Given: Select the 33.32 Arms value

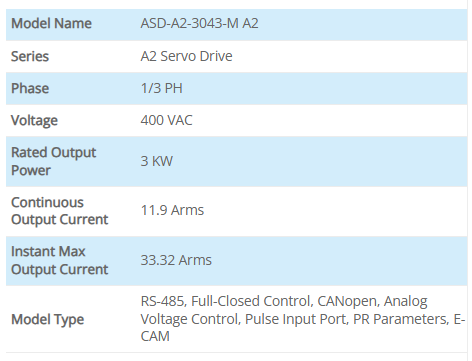Looking at the screenshot, I should coord(176,260).
